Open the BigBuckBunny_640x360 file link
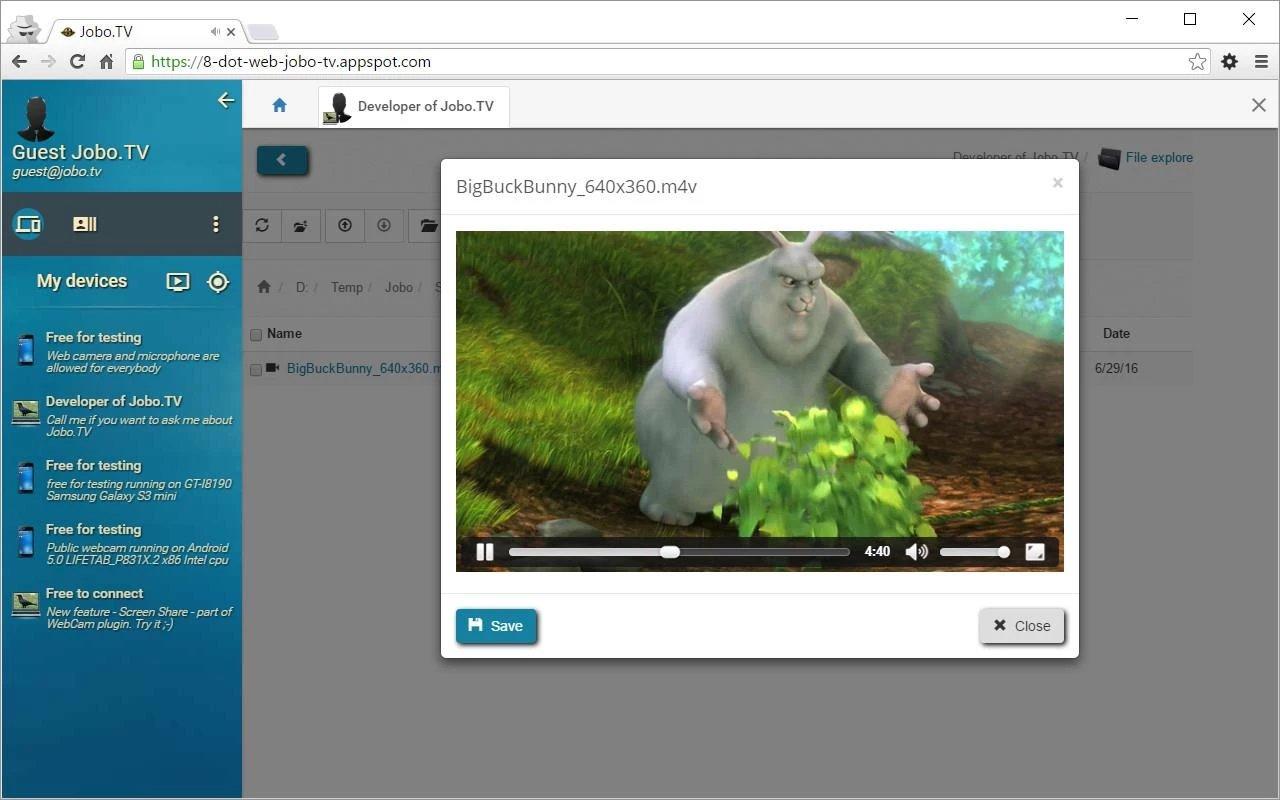1280x800 pixels. [364, 368]
